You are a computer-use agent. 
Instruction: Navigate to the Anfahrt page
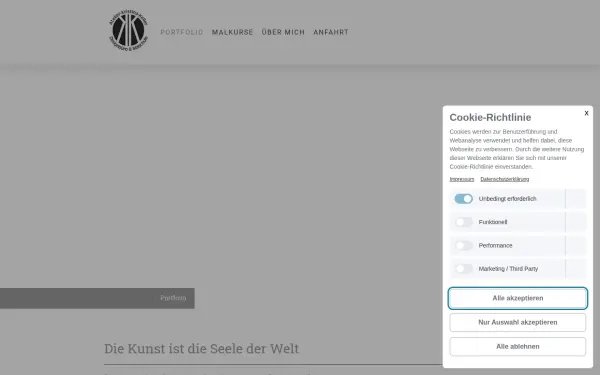(331, 32)
